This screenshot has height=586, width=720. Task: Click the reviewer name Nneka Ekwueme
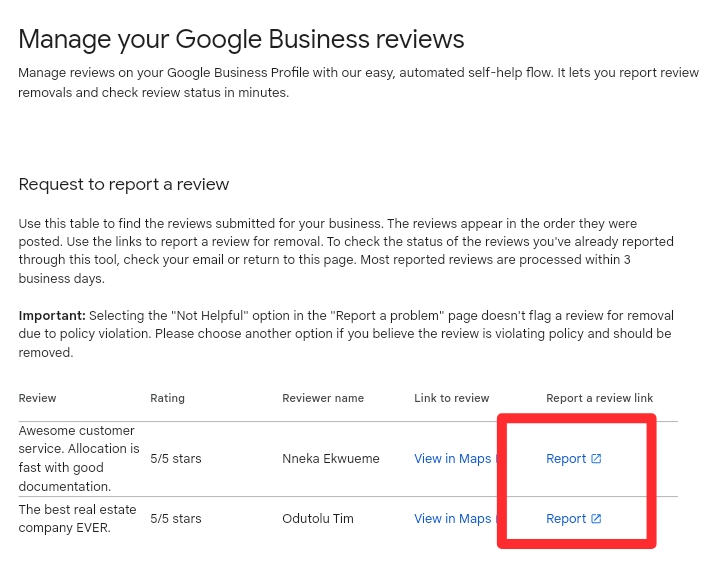click(x=331, y=458)
